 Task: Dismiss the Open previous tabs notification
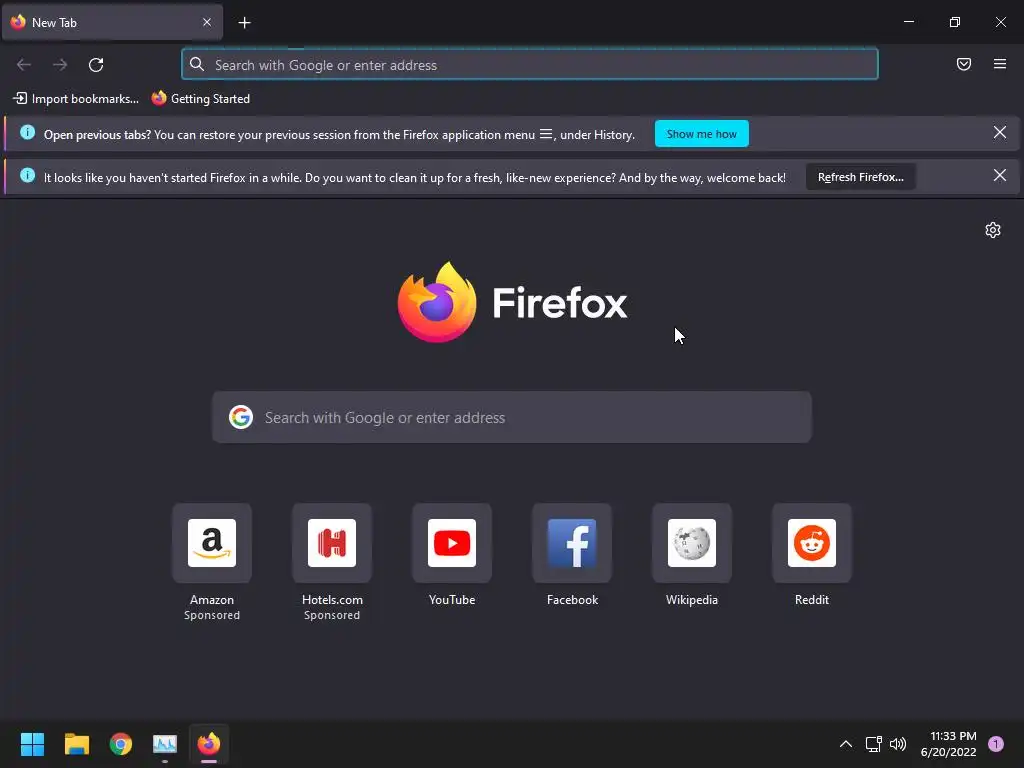click(999, 133)
